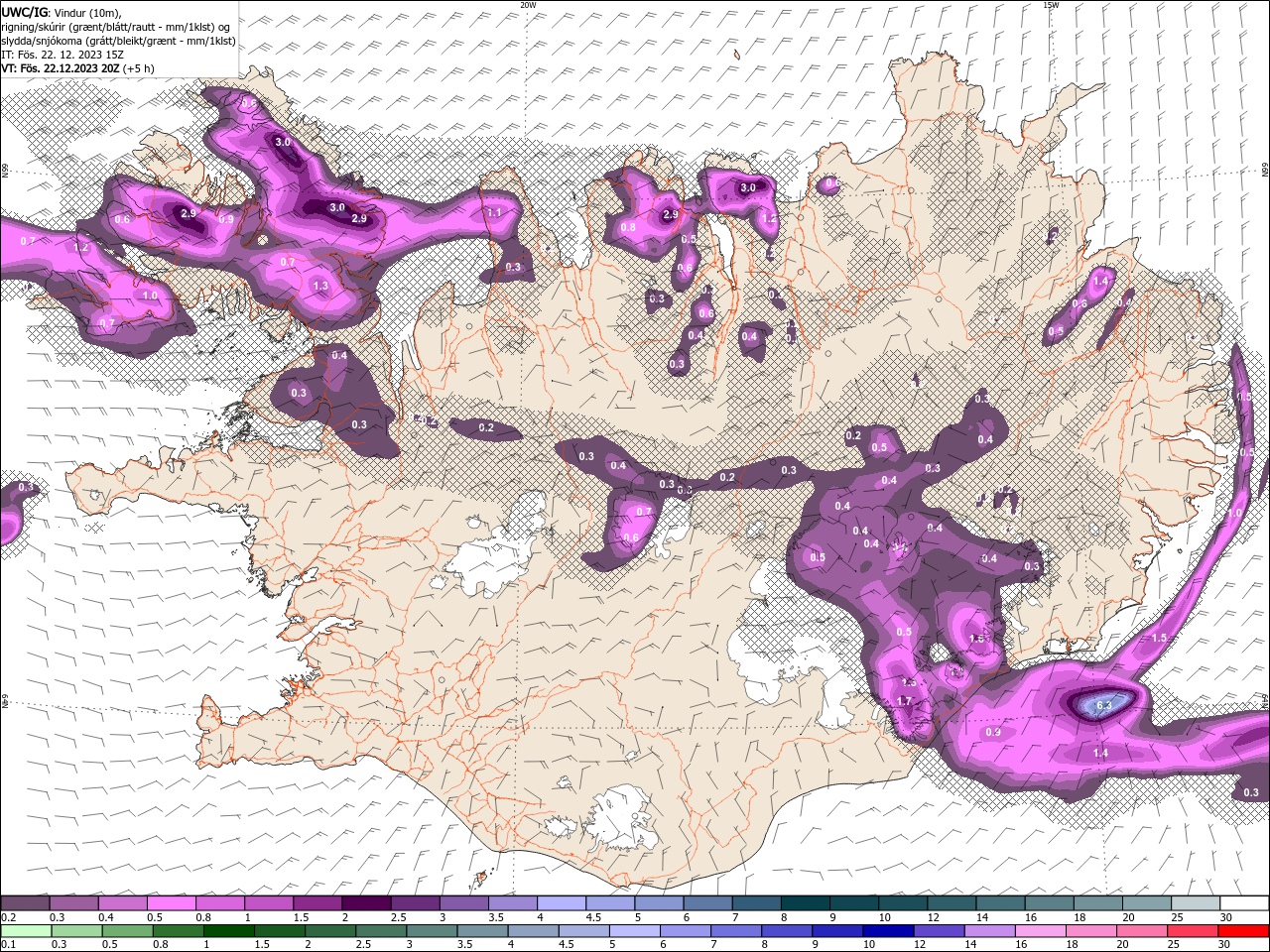Screen dimensions: 1270x952
Task: Click the '12' label under the lower legend
Action: 920,944
